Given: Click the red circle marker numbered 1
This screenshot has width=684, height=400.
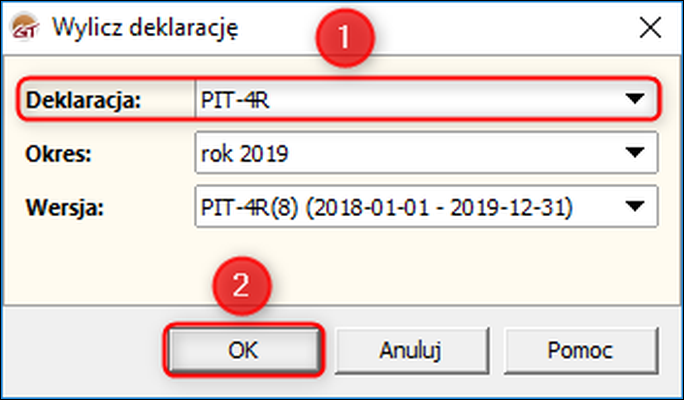Looking at the screenshot, I should (345, 37).
